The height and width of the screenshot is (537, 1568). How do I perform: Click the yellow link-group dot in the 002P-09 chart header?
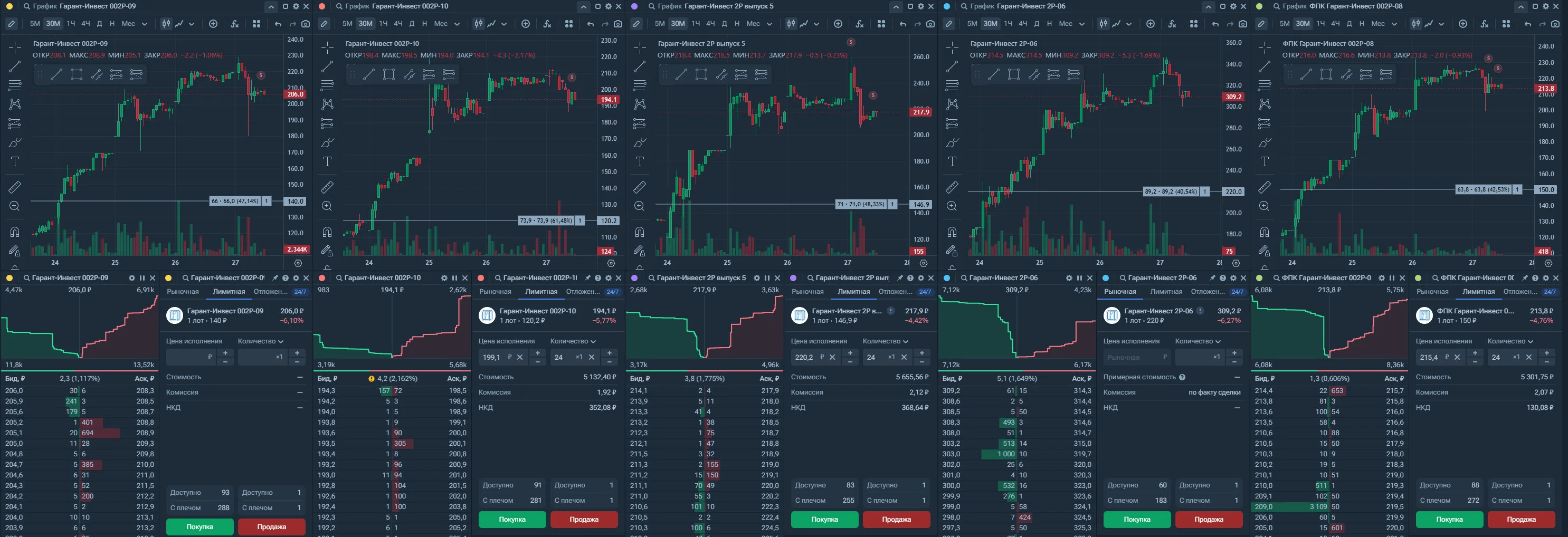click(9, 7)
